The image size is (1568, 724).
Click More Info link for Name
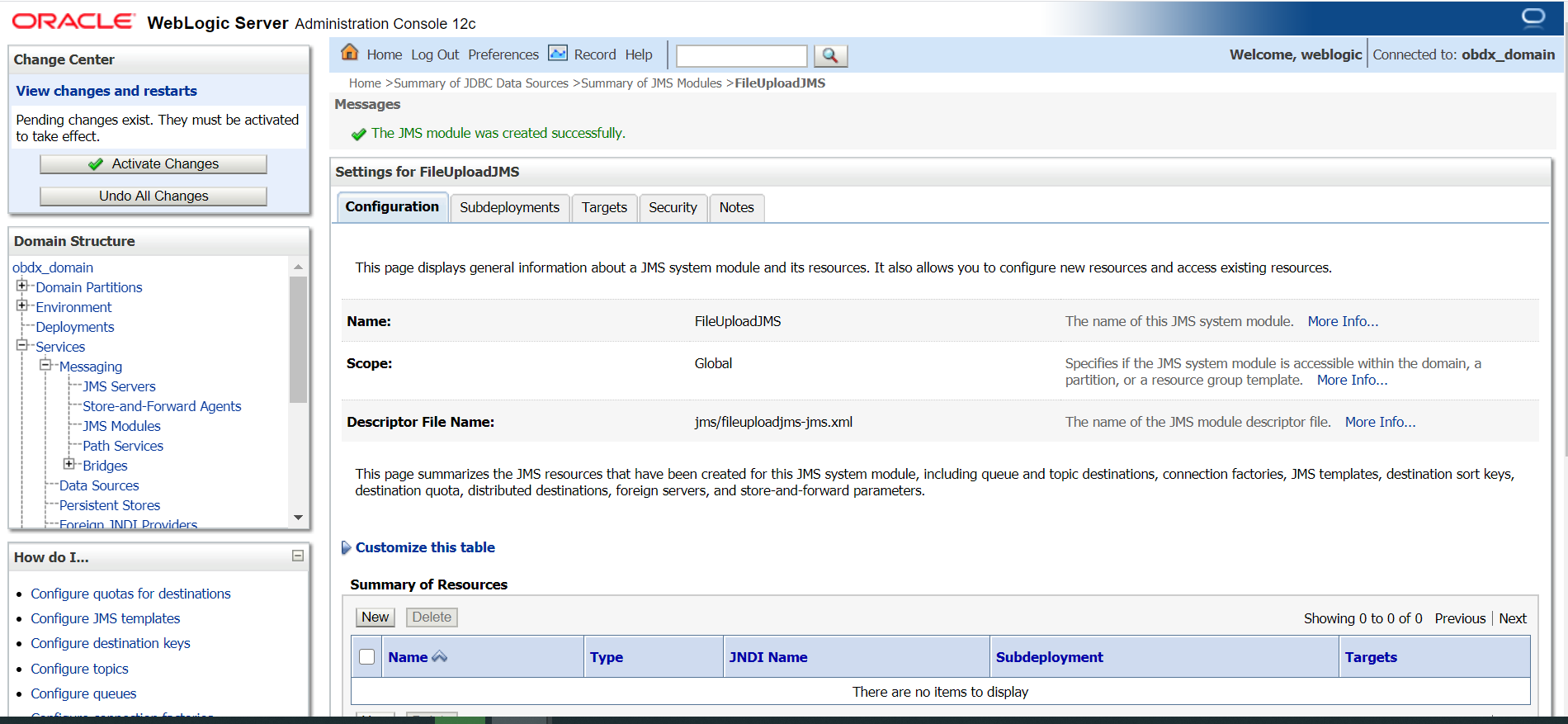1343,321
